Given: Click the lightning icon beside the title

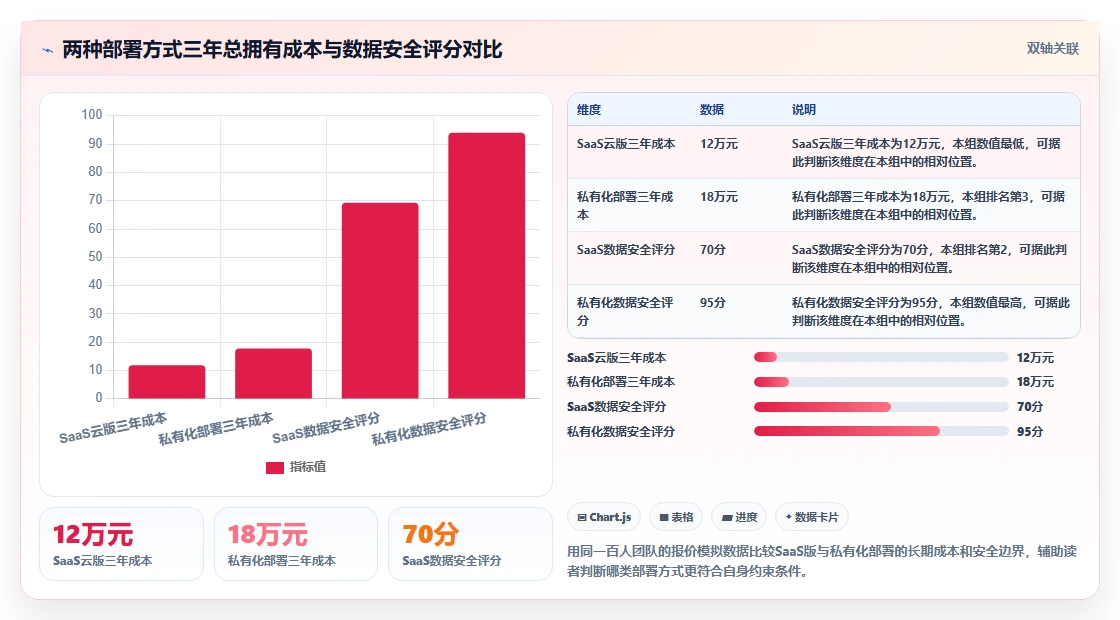Looking at the screenshot, I should click(x=48, y=50).
